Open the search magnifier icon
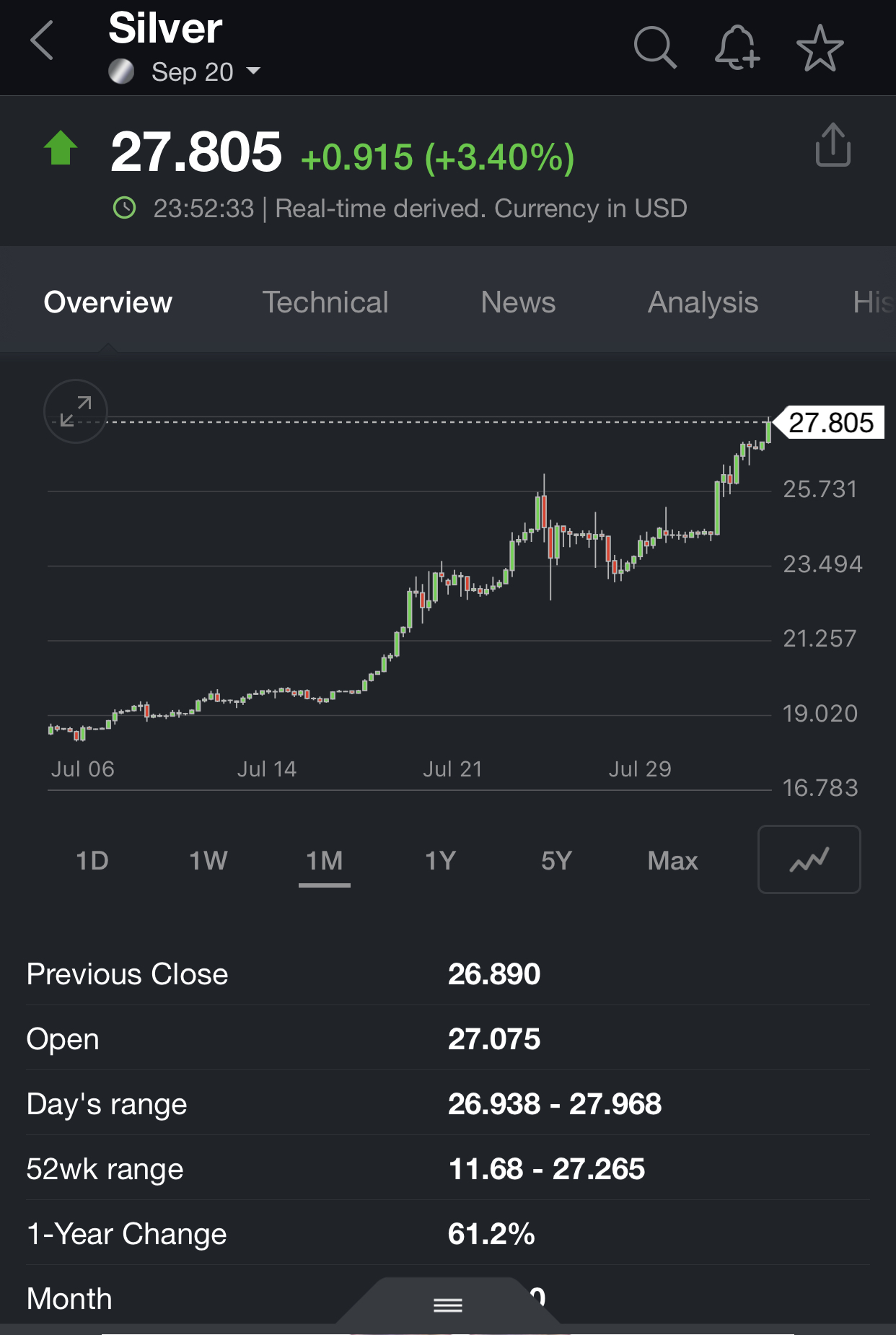Viewport: 896px width, 1335px height. point(655,48)
